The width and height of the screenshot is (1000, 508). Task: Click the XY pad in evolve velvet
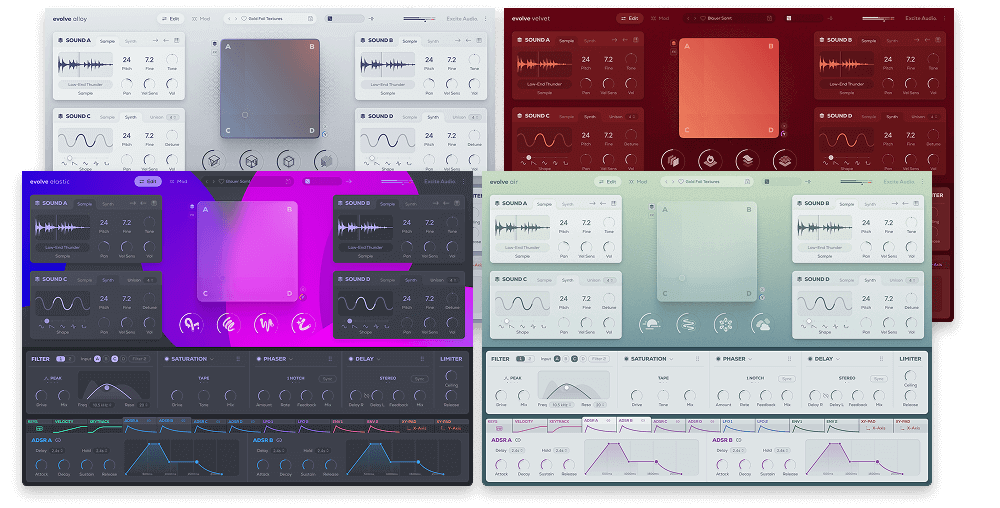[729, 88]
